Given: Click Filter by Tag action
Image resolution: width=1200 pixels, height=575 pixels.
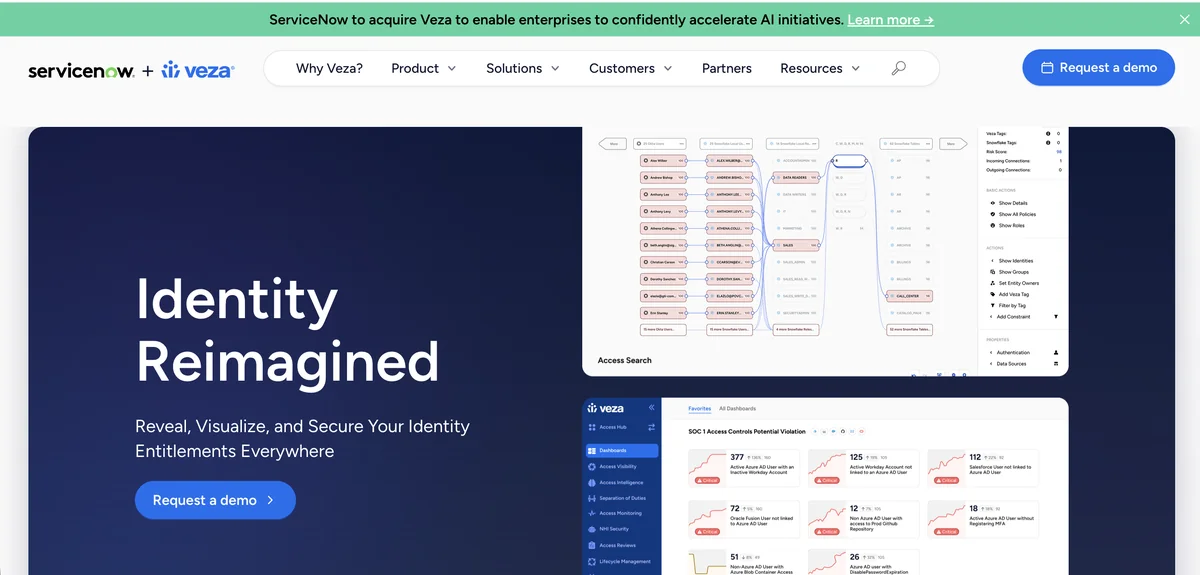Looking at the screenshot, I should point(1008,305).
